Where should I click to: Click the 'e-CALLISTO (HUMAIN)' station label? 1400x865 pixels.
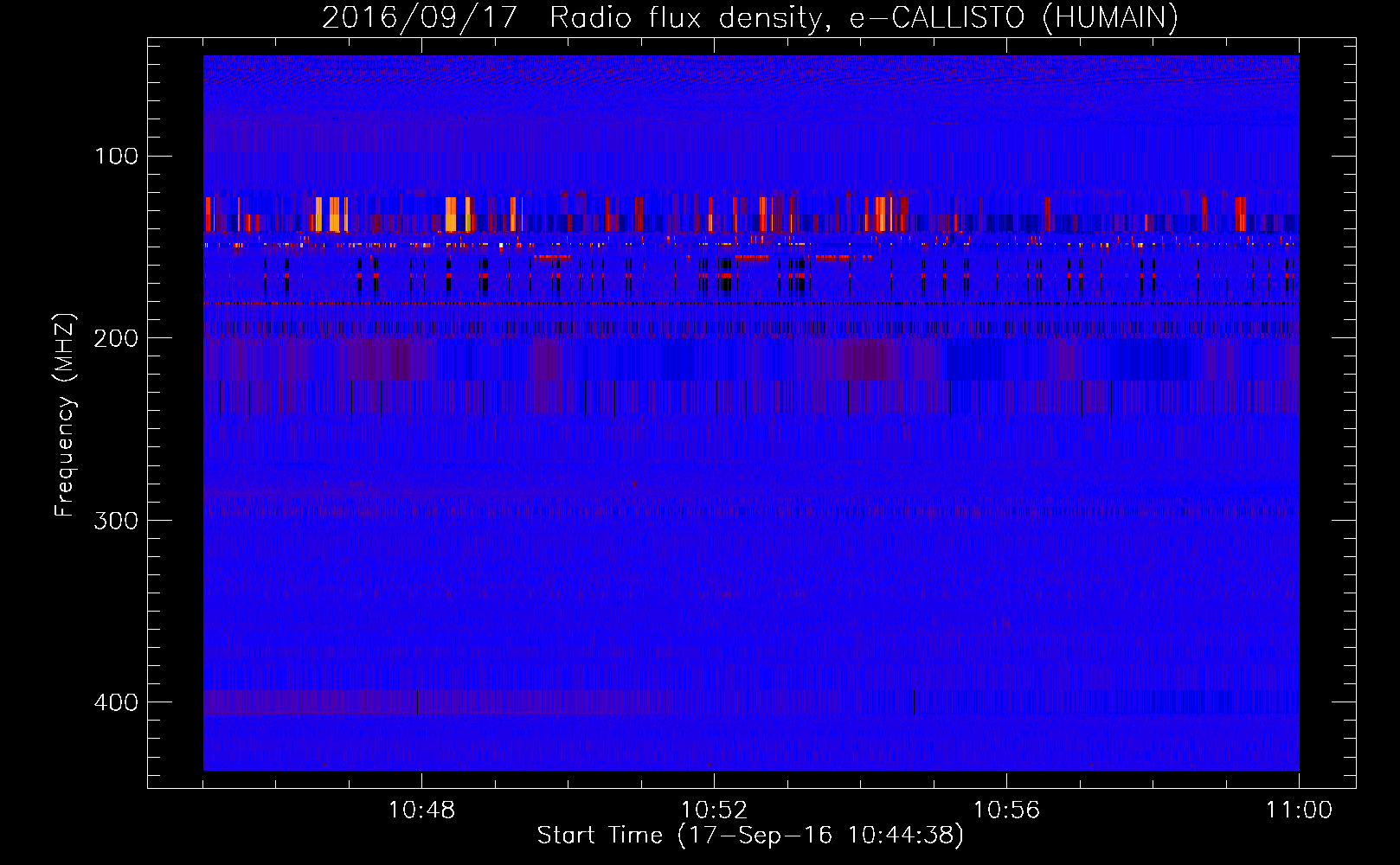1014,18
